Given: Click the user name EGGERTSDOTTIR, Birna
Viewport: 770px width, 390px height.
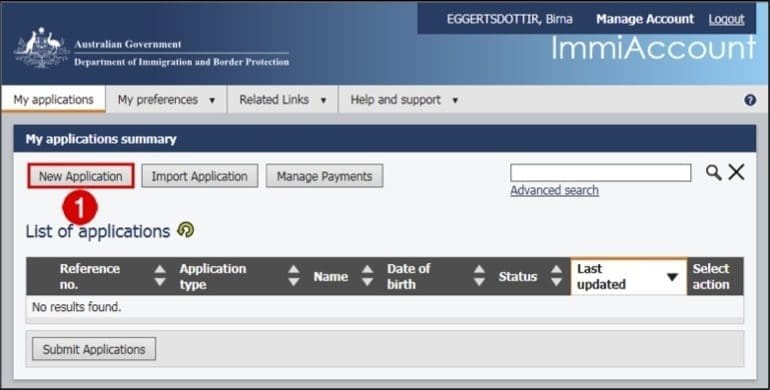Looking at the screenshot, I should pos(509,19).
